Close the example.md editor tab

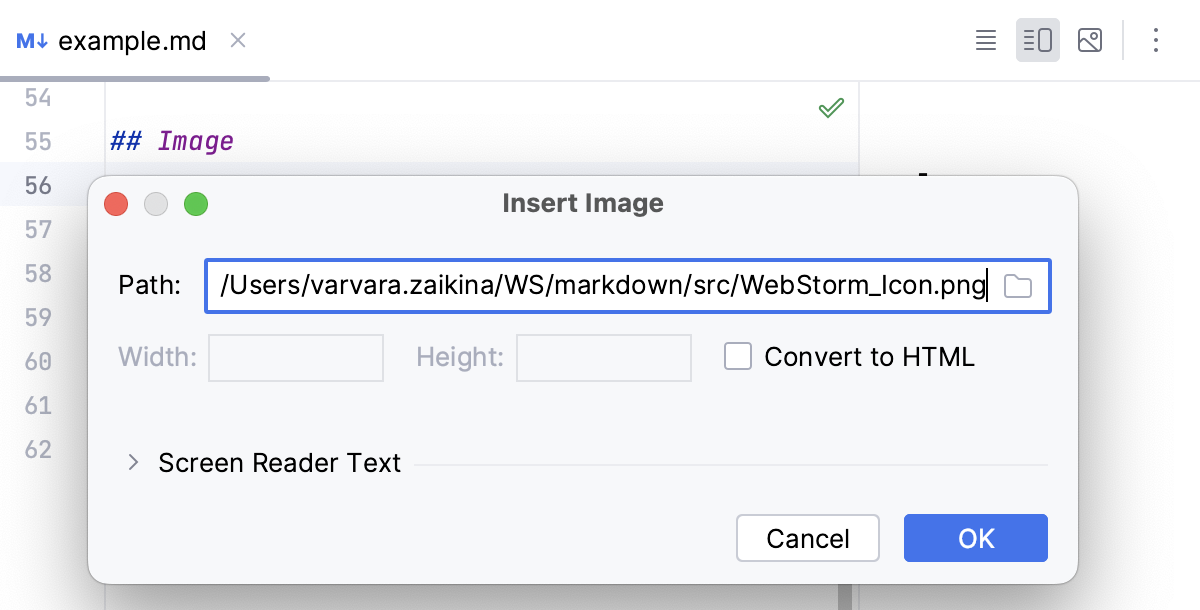[x=237, y=41]
